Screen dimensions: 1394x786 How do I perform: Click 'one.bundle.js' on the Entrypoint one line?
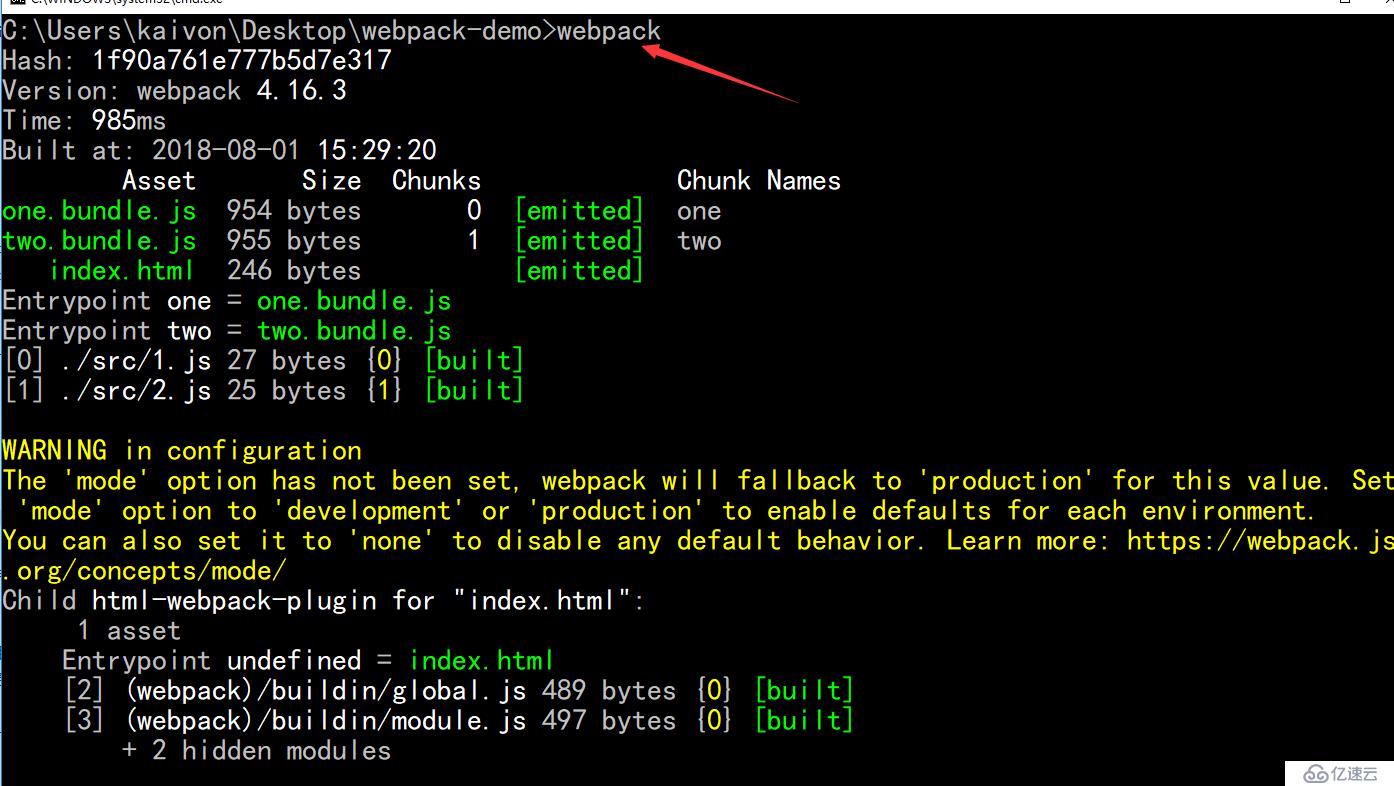[x=354, y=301]
